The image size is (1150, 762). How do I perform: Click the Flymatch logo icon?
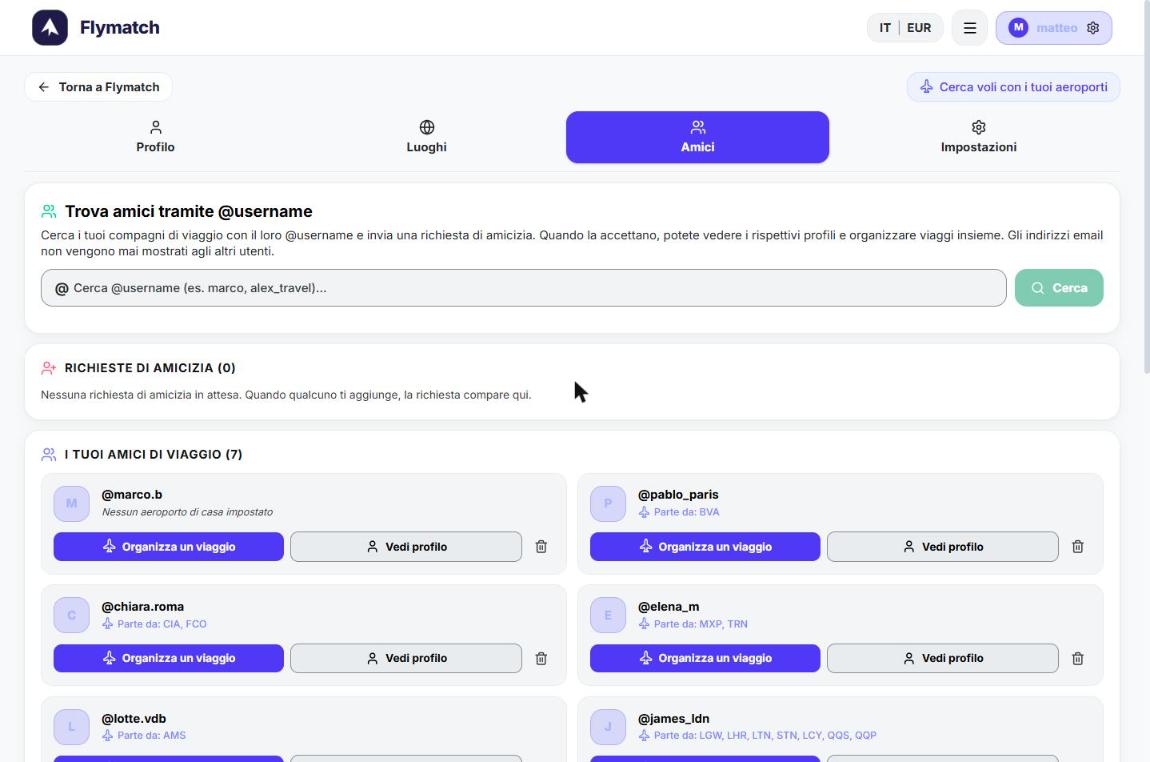50,28
